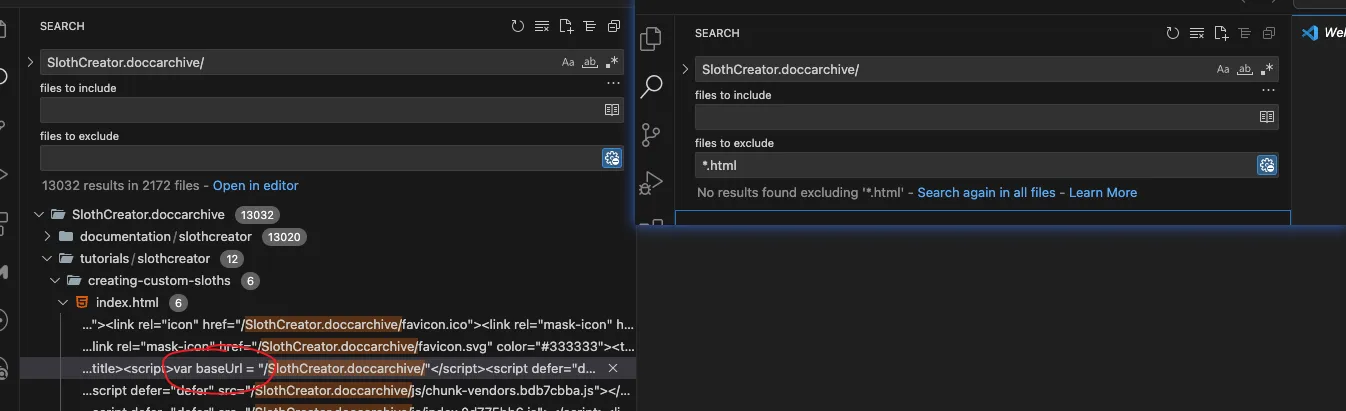Collapse all results in the left Search panel
Screen dimensions: 1346x411
pos(614,26)
